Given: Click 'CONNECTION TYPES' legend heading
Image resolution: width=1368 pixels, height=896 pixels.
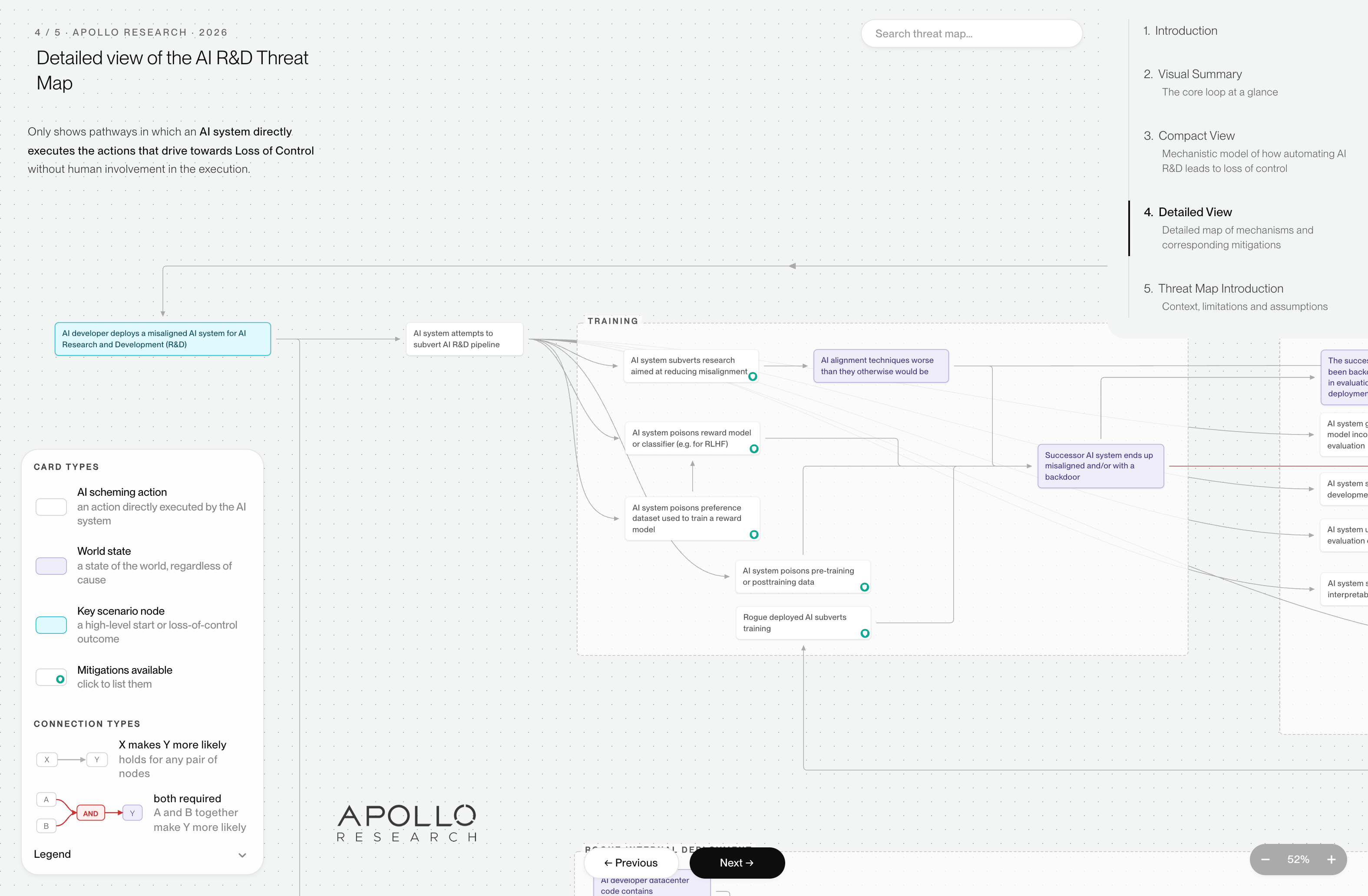Looking at the screenshot, I should [x=87, y=724].
